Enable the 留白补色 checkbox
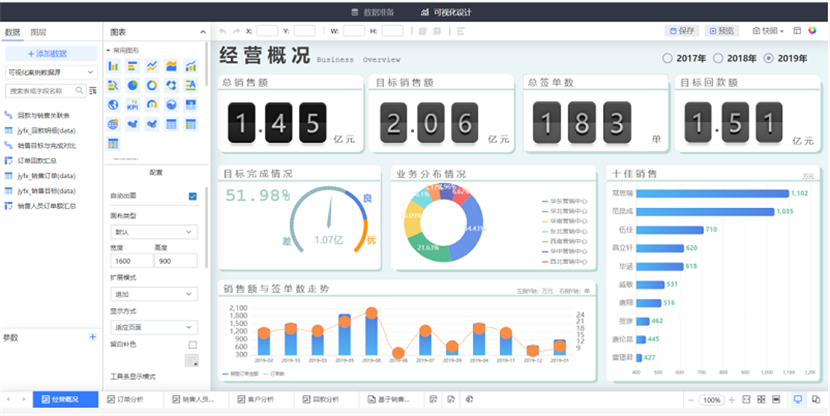This screenshot has height=416, width=830. [192, 344]
